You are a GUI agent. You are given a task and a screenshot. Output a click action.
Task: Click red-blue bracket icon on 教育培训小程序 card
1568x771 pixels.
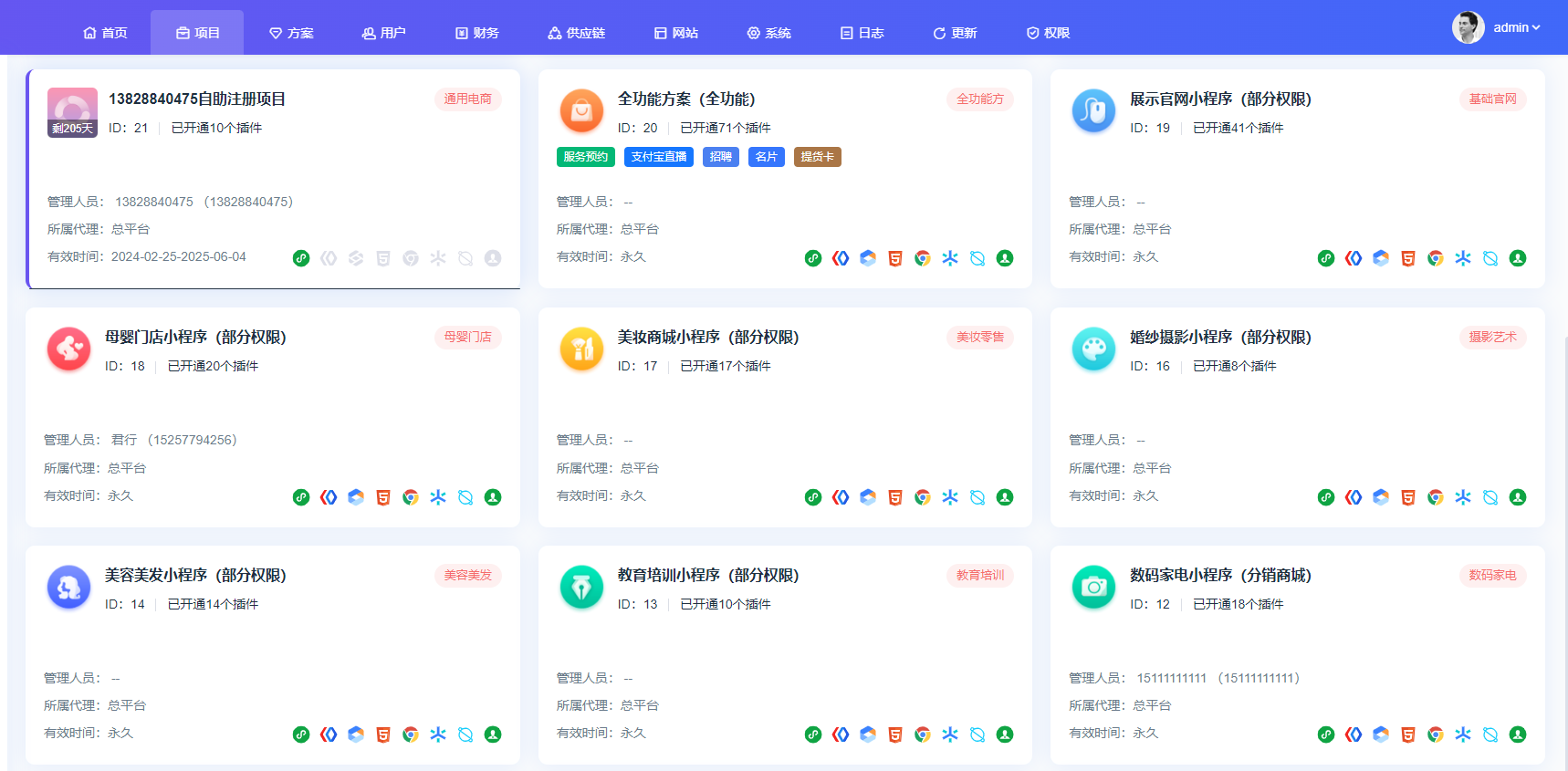[841, 735]
